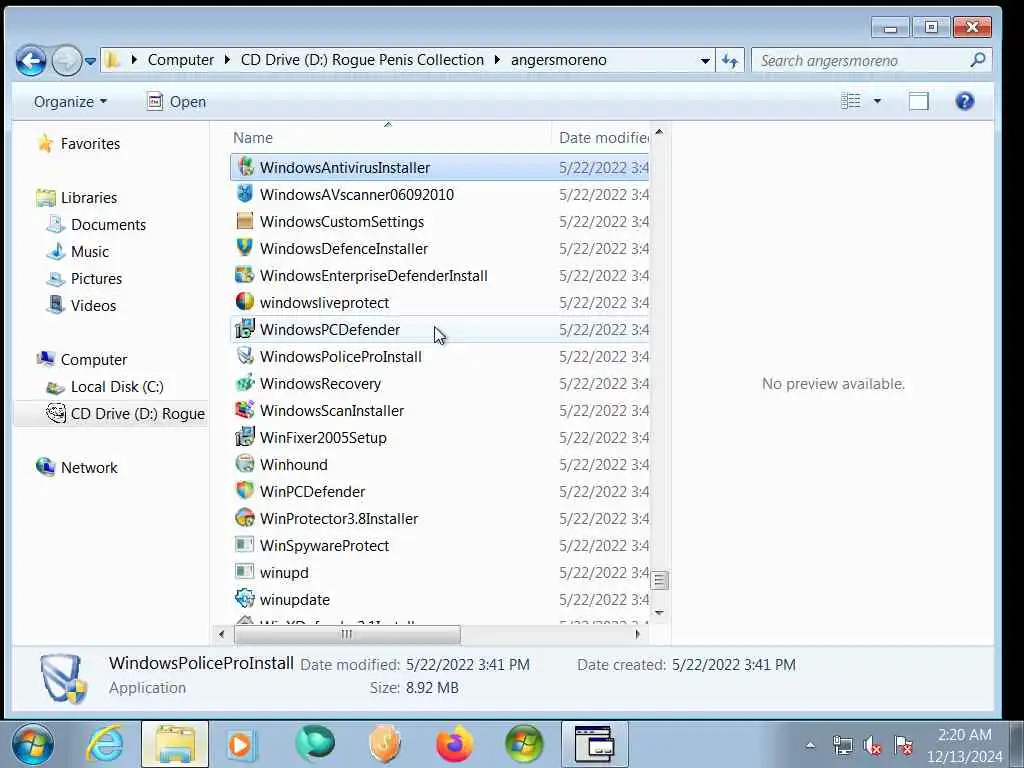This screenshot has height=768, width=1024.
Task: Select CD Drive (D:) breadcrumb segment
Action: (362, 60)
